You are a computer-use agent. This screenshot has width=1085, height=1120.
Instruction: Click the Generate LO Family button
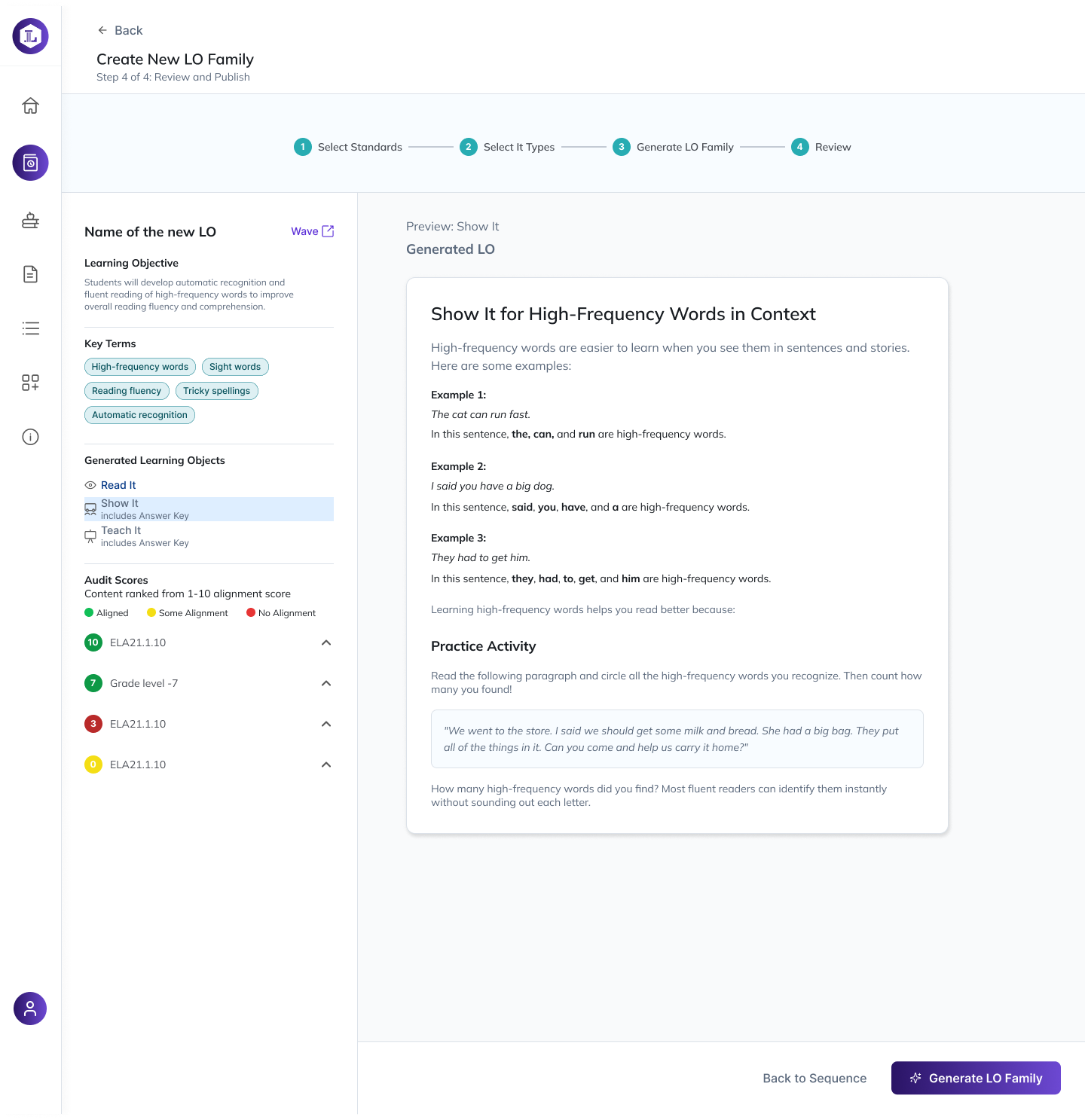(x=976, y=1078)
